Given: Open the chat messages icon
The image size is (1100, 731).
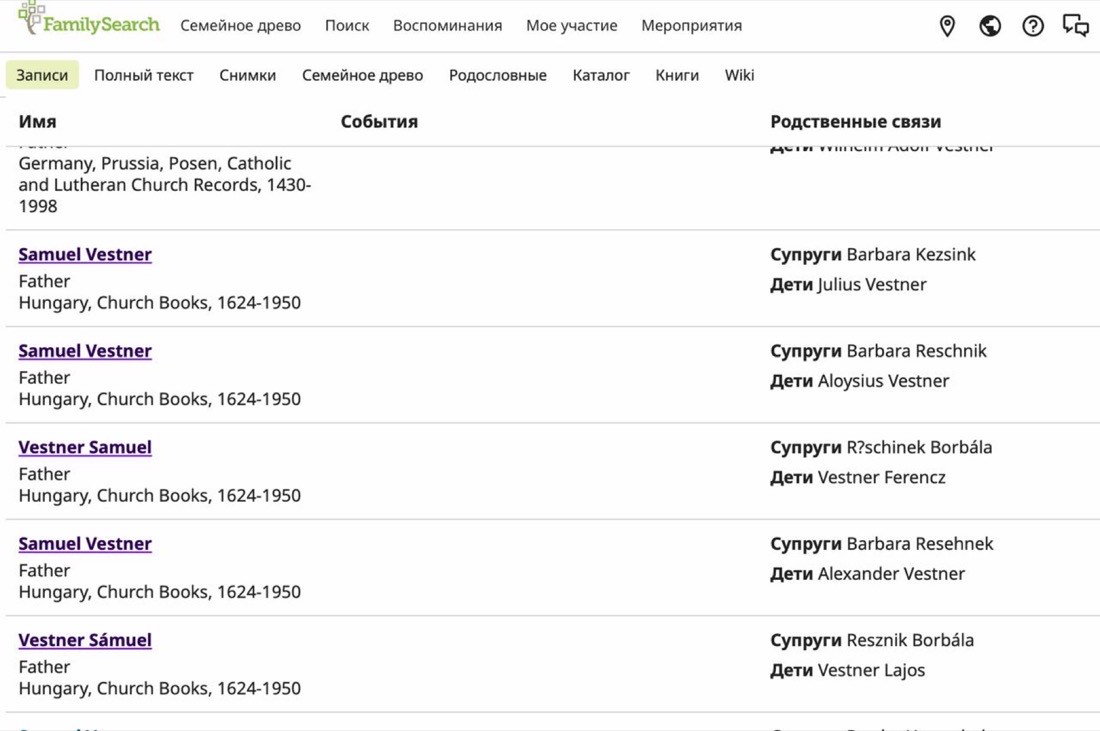Looking at the screenshot, I should [x=1075, y=26].
